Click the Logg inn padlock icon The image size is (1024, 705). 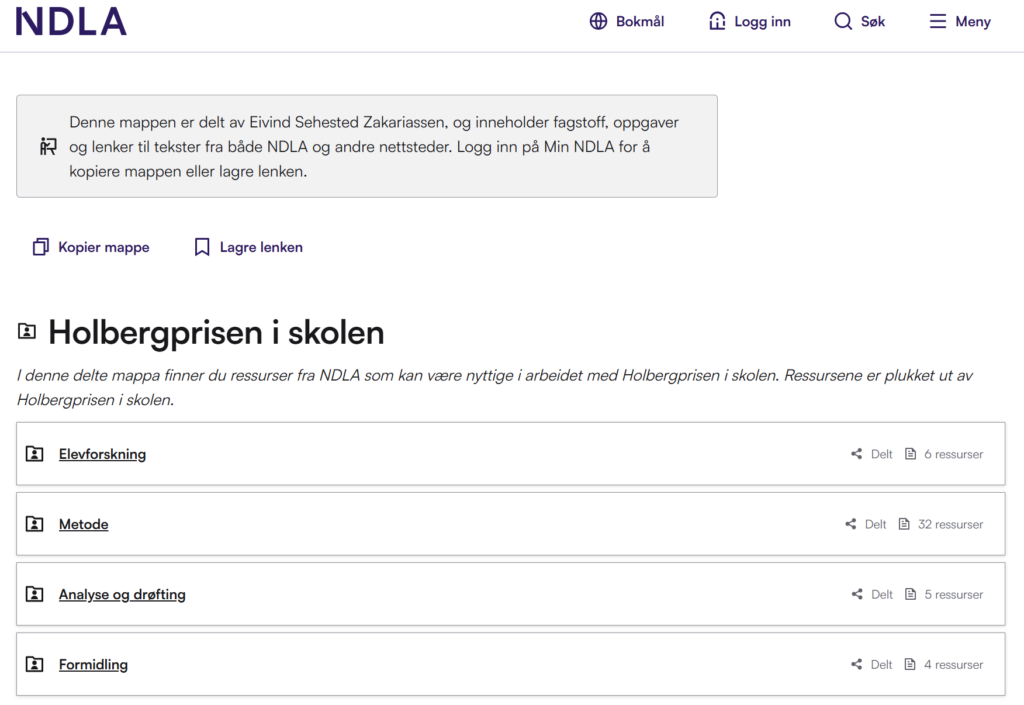[715, 20]
